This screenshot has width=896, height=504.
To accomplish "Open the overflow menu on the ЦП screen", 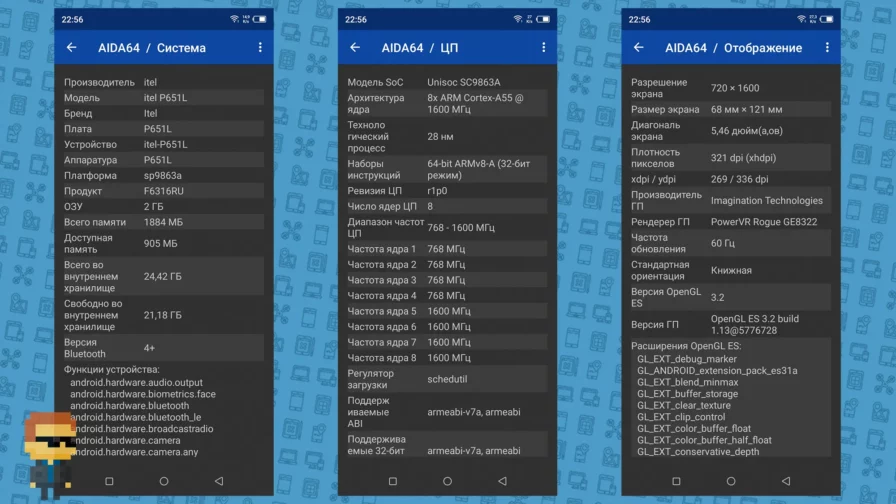I will click(x=544, y=48).
